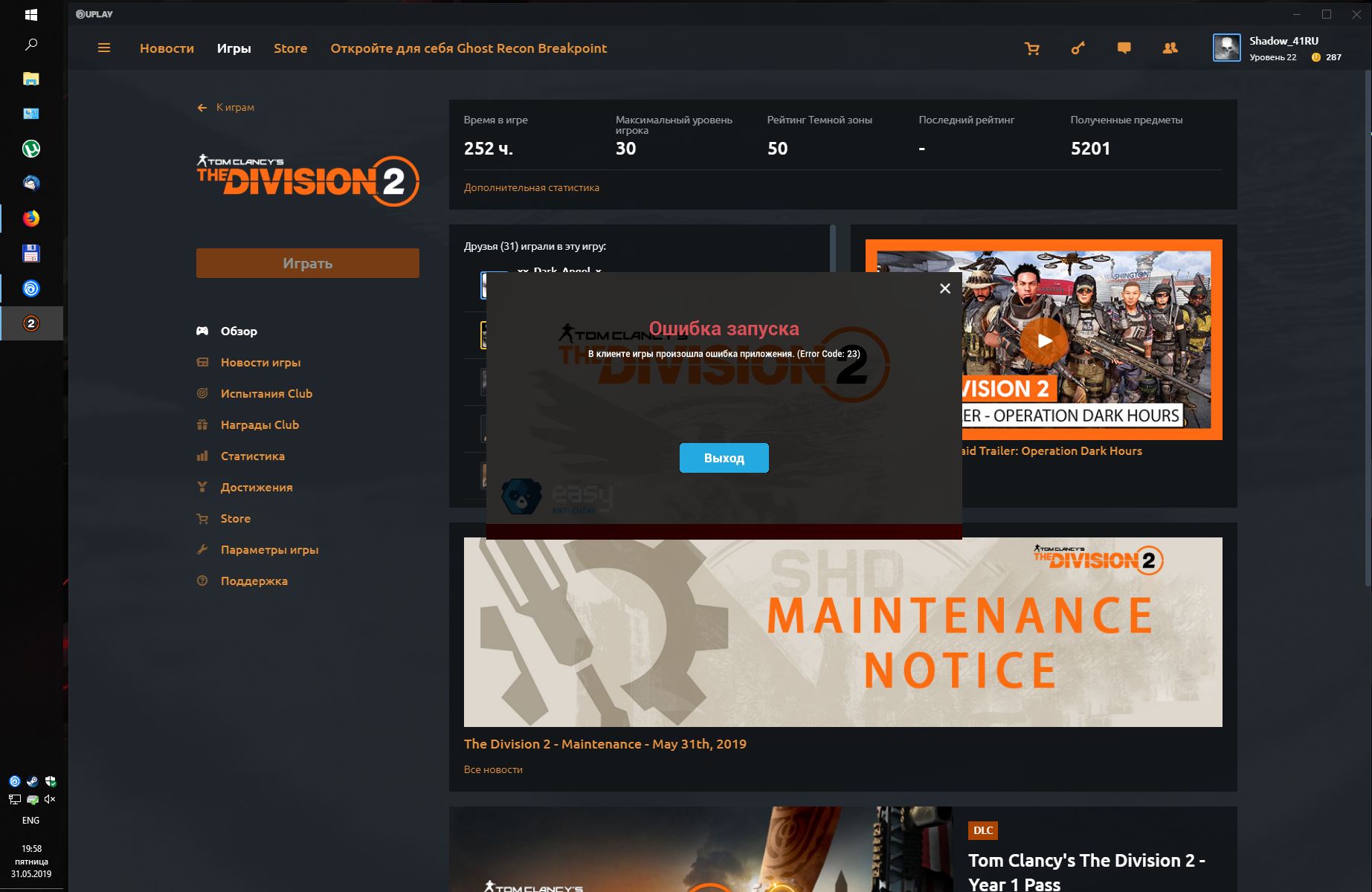Open the Division 2 Year 1 Pass title

[1086, 871]
